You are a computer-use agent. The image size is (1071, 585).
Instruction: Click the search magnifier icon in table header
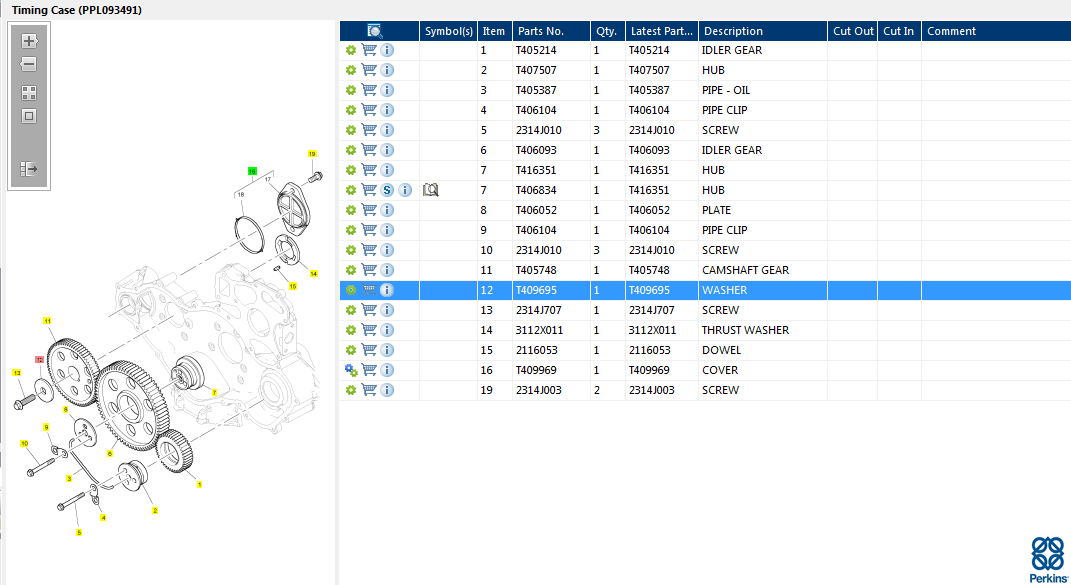(374, 31)
